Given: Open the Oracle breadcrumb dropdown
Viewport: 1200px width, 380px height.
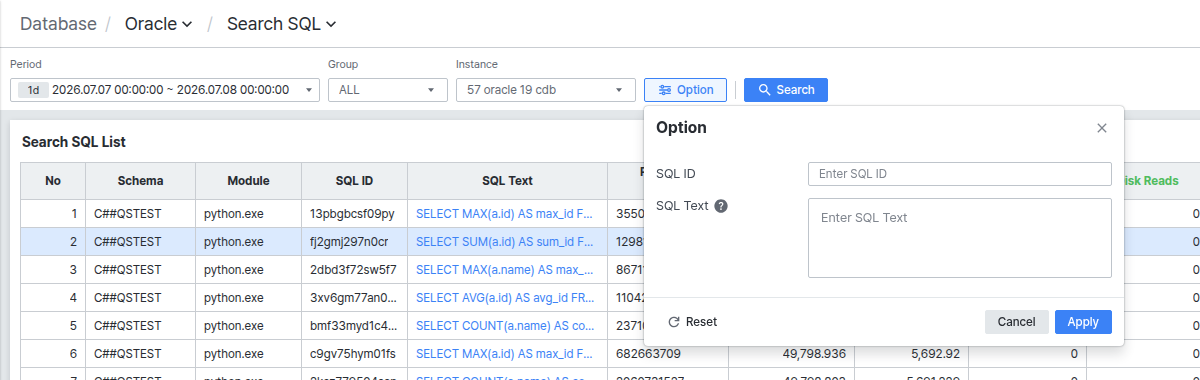Looking at the screenshot, I should 158,24.
